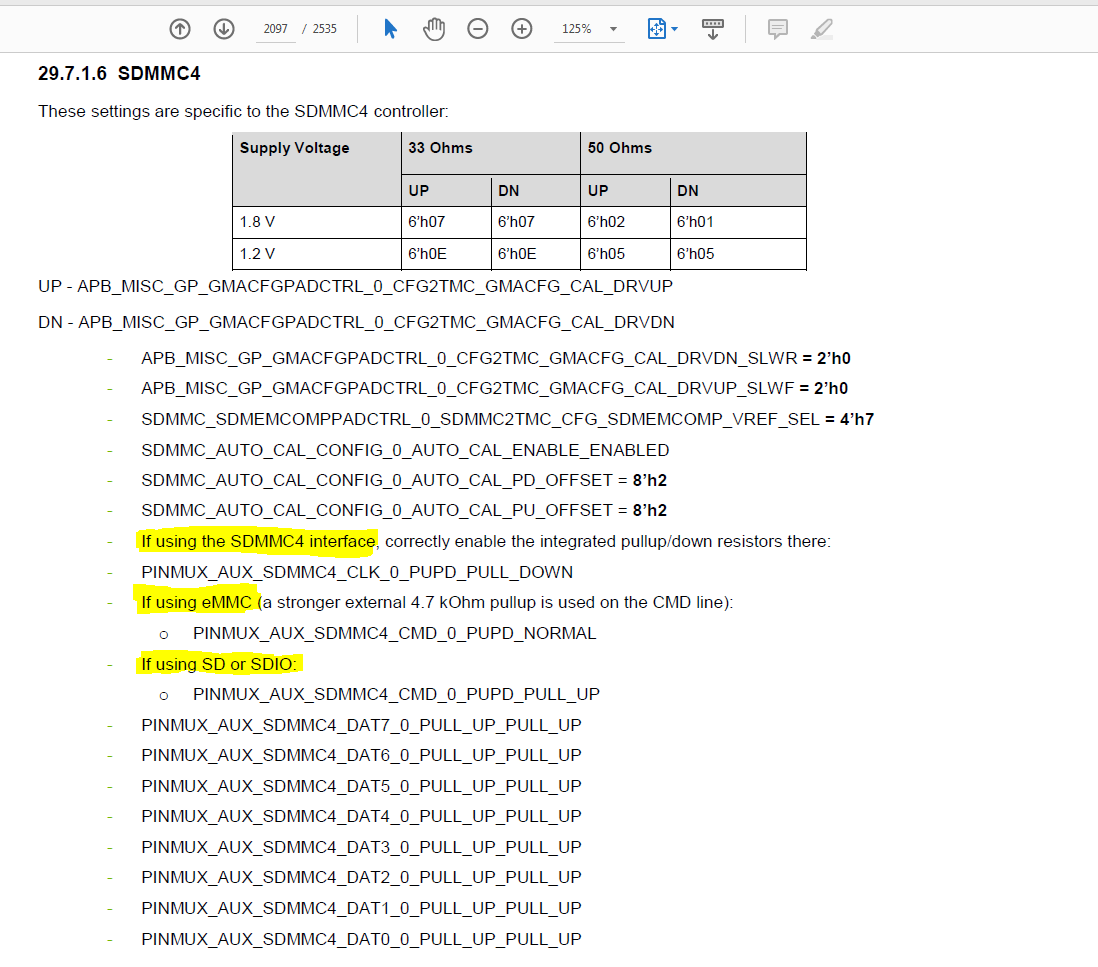Click highlighted text 'If using SD or SDIO:'
This screenshot has height=967, width=1098.
pyautogui.click(x=218, y=664)
